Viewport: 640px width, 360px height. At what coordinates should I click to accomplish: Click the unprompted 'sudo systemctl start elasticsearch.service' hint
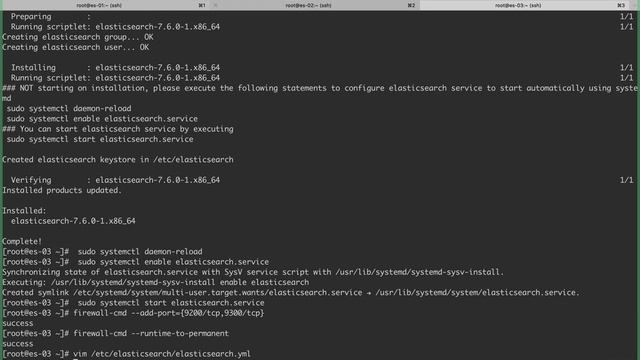tap(100, 139)
